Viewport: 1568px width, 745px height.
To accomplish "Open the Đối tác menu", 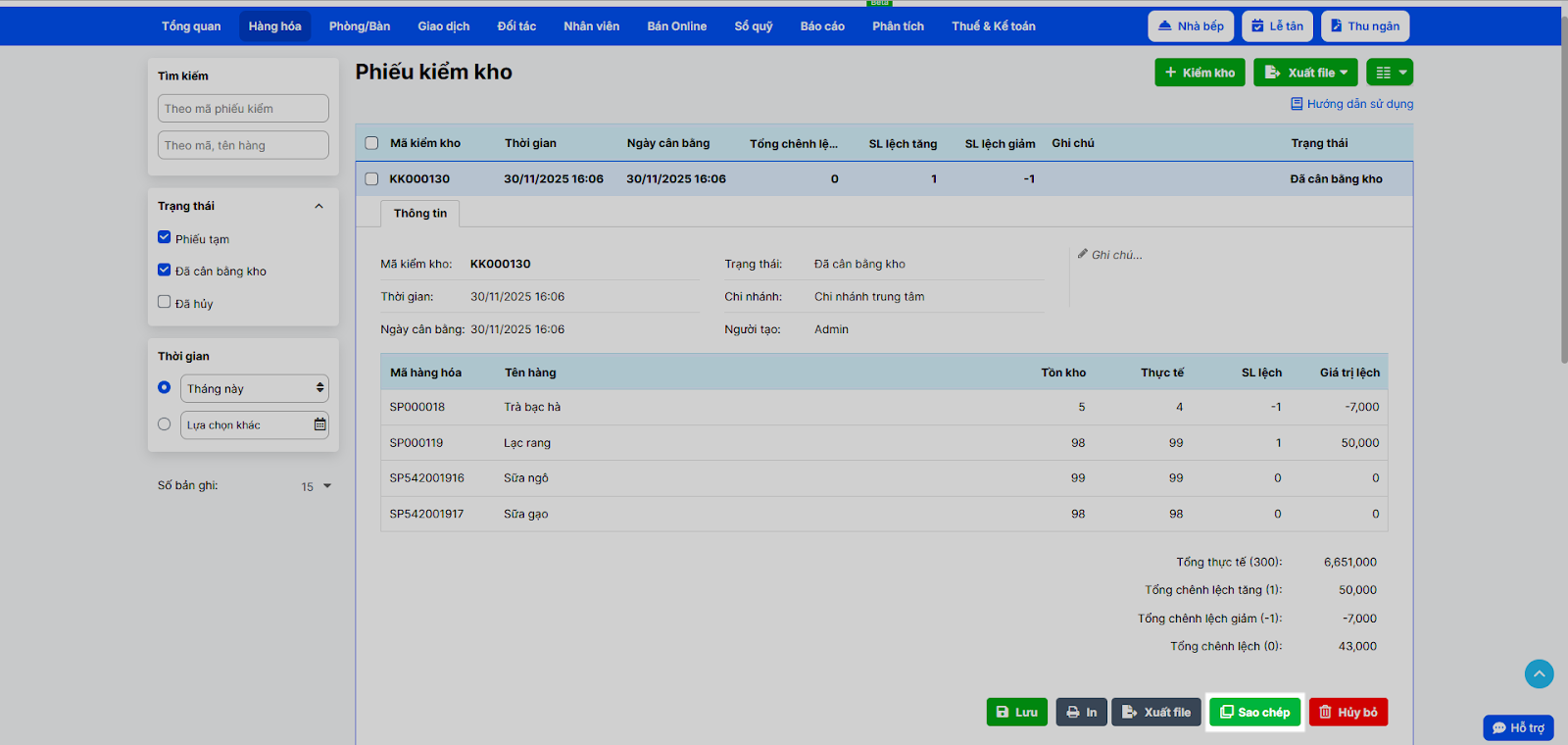I will [516, 26].
